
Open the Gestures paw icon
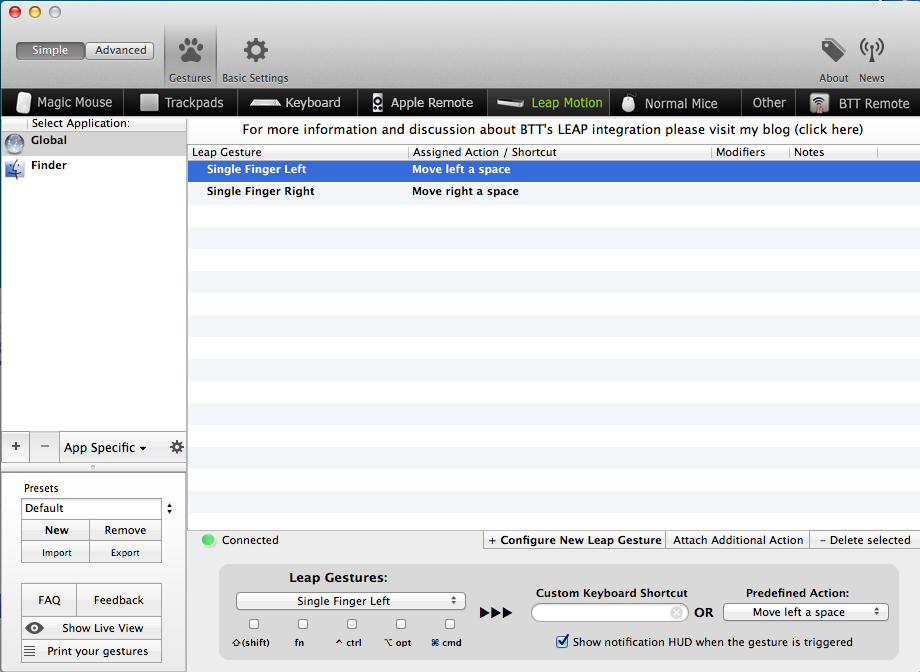coord(190,52)
